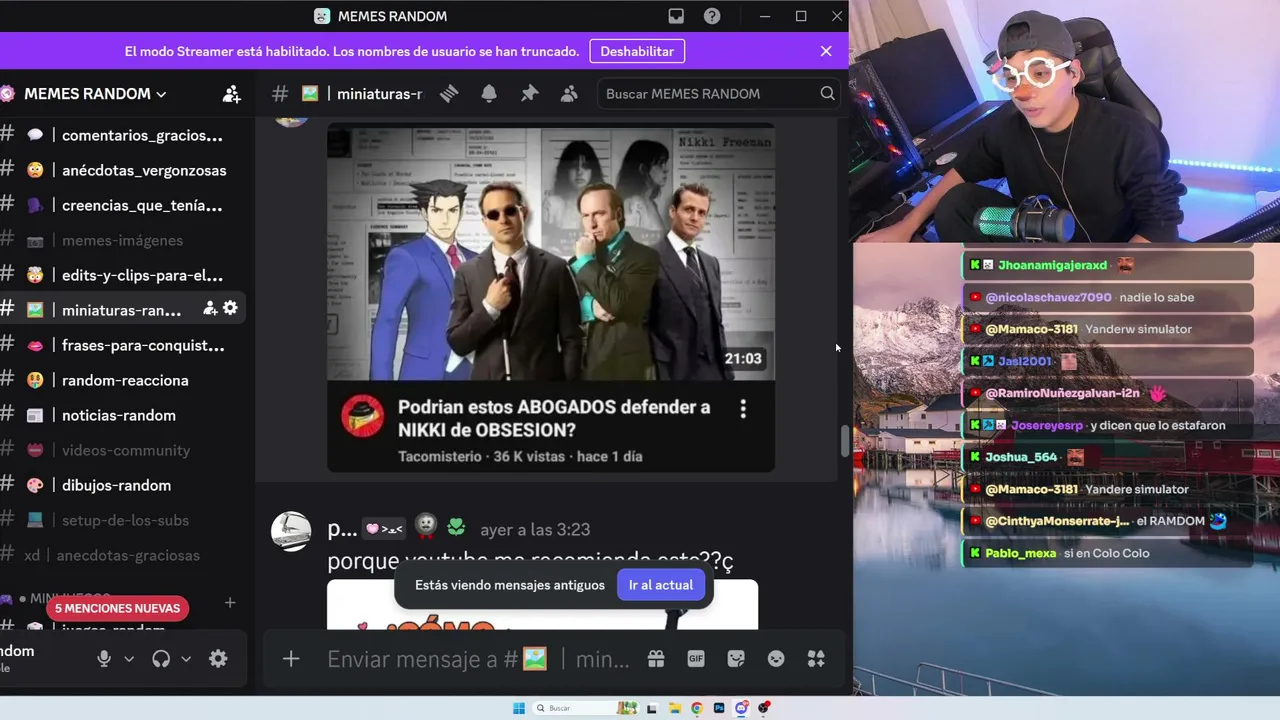
Task: Invite people to MEMES RANDOM server
Action: tap(232, 94)
